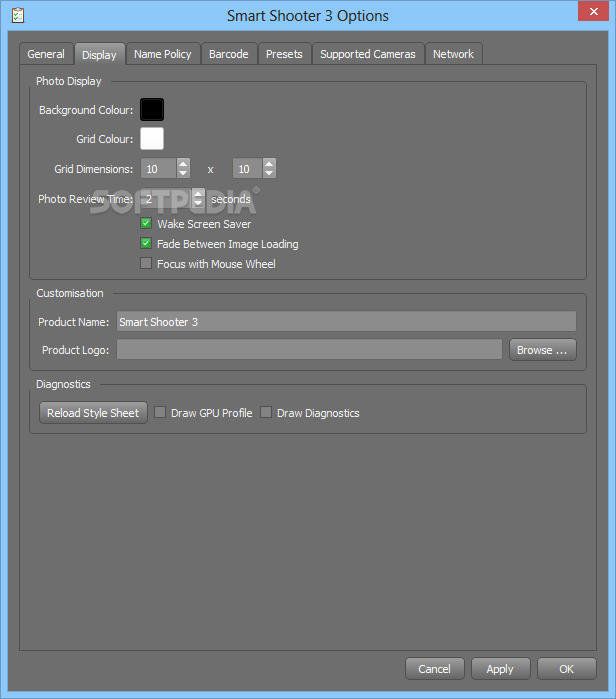Go to the Presets tab
Screen dimensions: 616x699
[284, 54]
